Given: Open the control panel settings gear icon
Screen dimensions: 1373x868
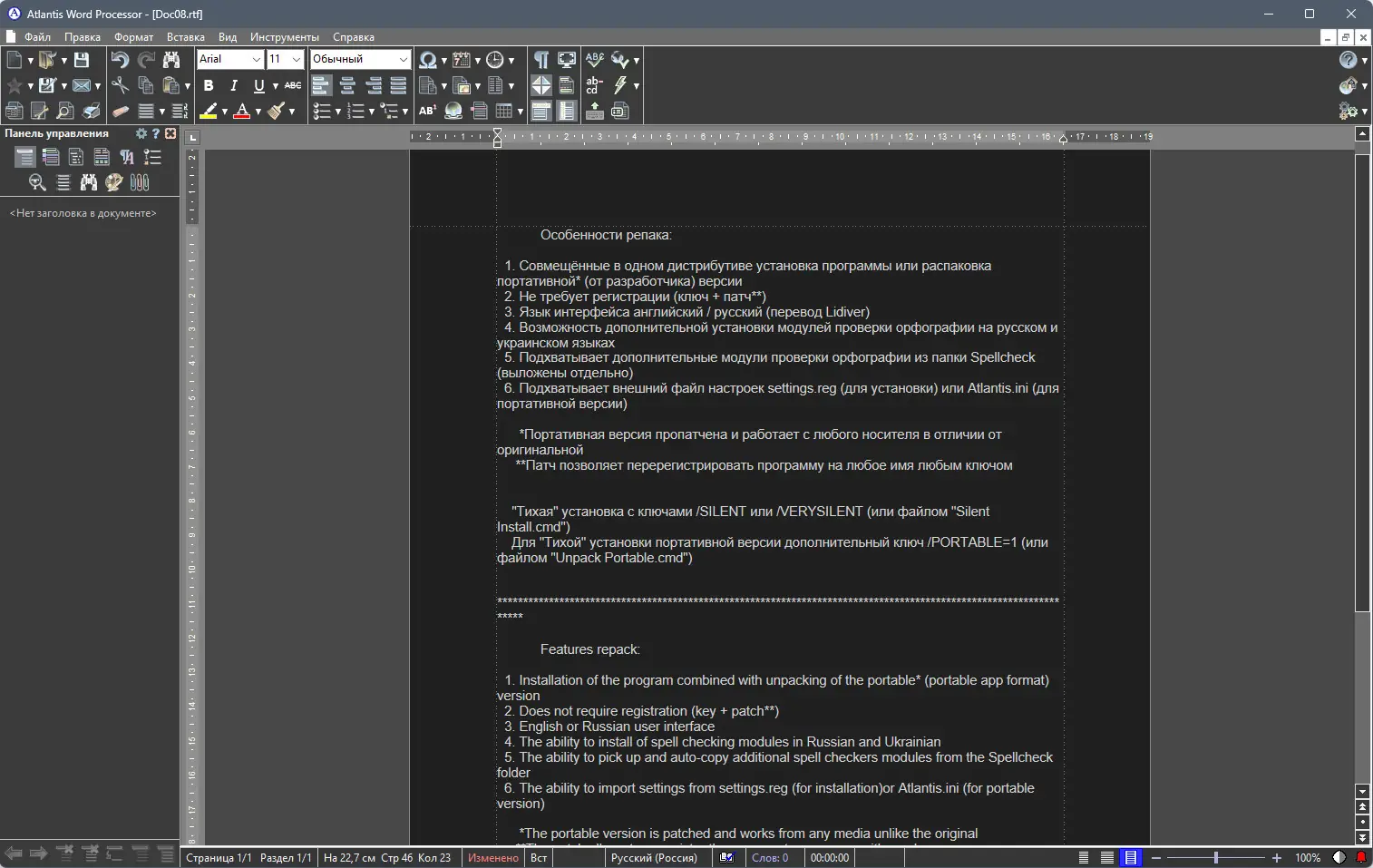Looking at the screenshot, I should pyautogui.click(x=141, y=132).
